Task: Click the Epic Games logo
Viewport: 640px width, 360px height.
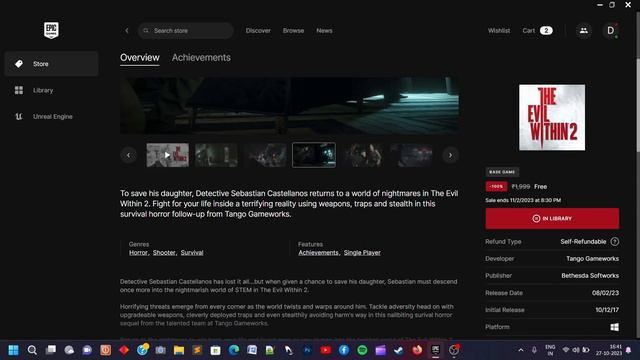Action: coord(51,30)
